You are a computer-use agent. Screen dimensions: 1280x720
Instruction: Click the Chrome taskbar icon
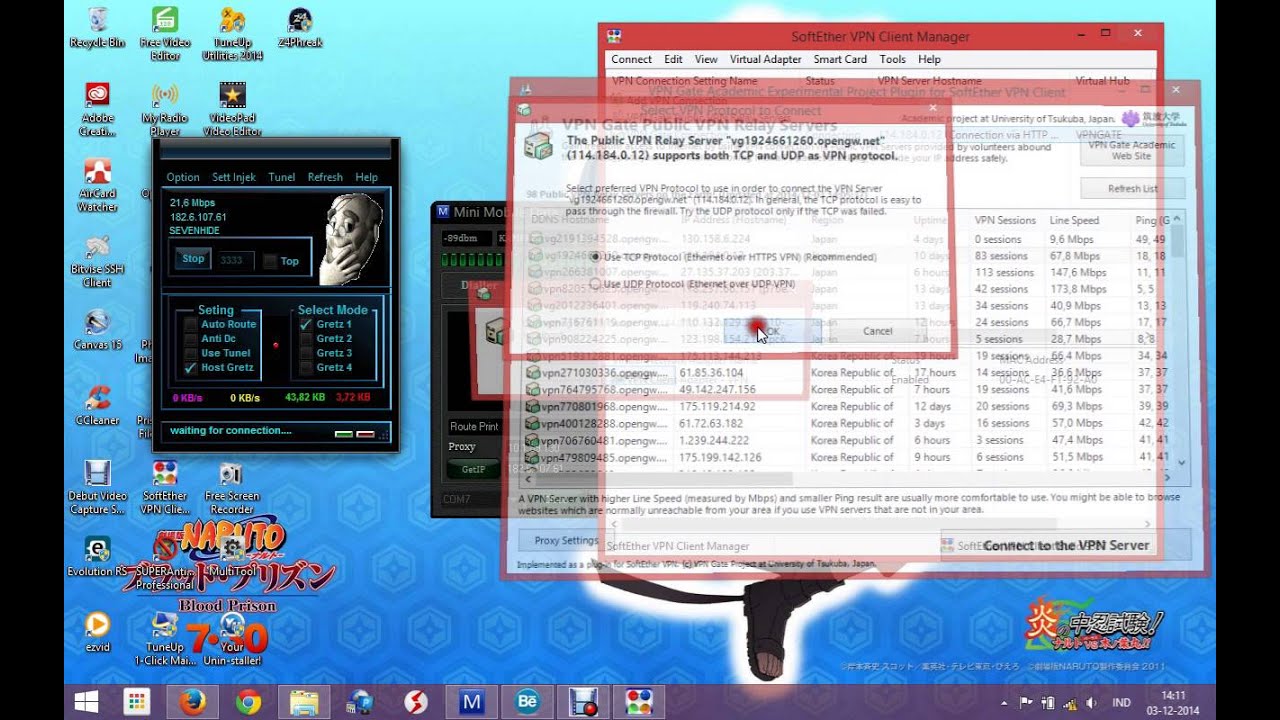pos(248,702)
